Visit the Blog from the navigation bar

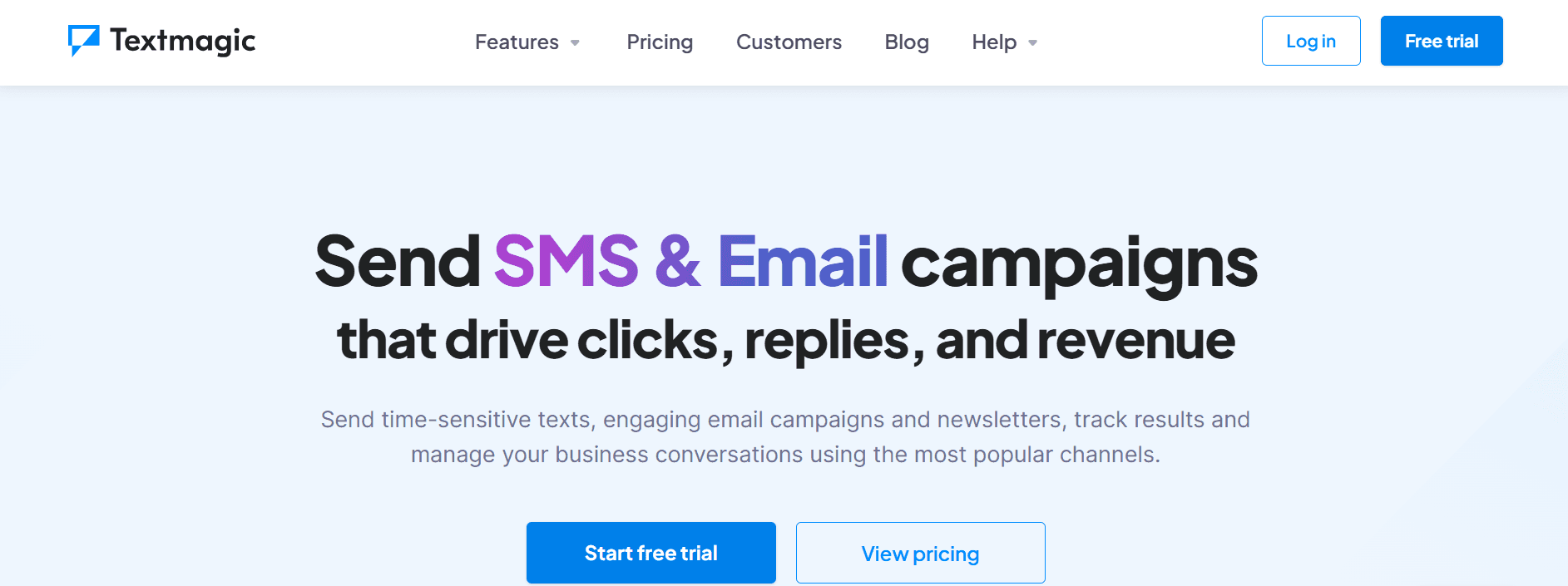point(906,42)
